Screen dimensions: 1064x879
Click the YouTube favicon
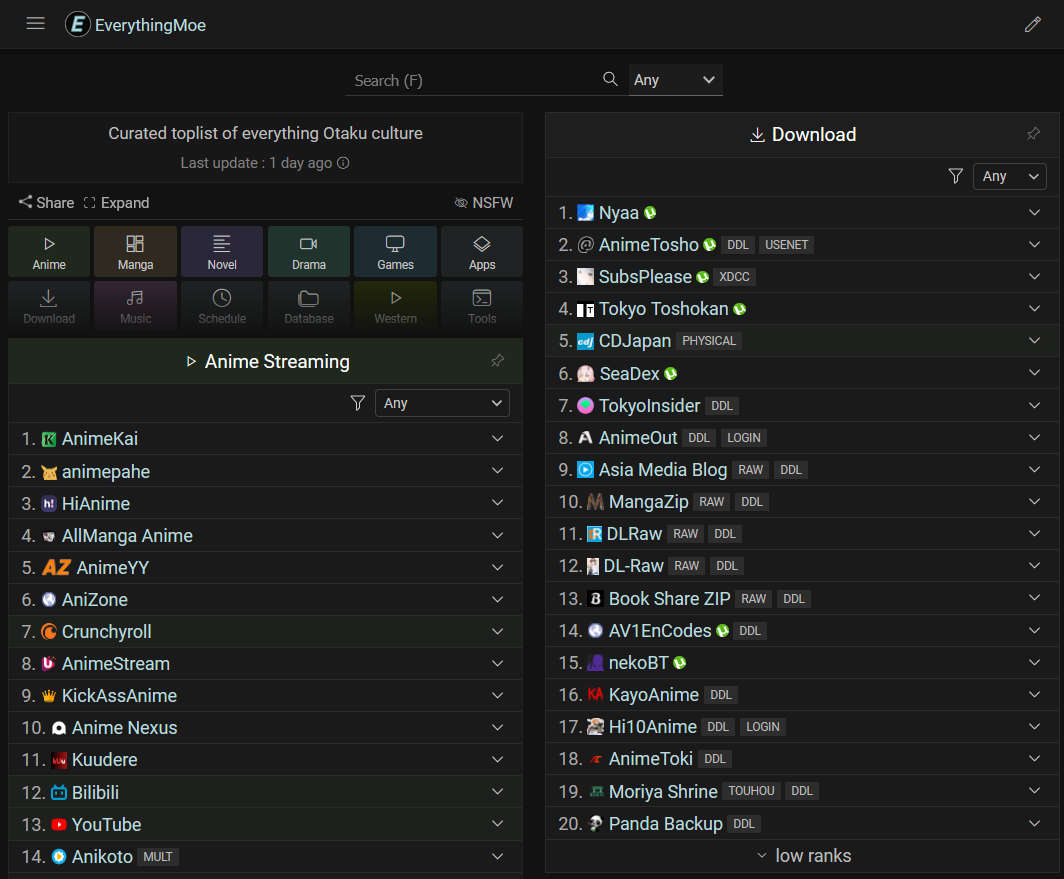click(59, 825)
